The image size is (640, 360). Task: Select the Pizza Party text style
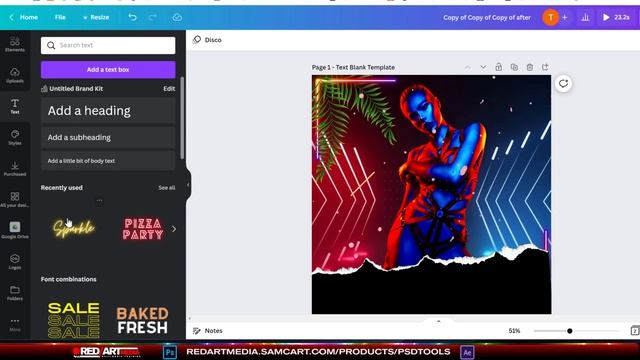pos(142,229)
